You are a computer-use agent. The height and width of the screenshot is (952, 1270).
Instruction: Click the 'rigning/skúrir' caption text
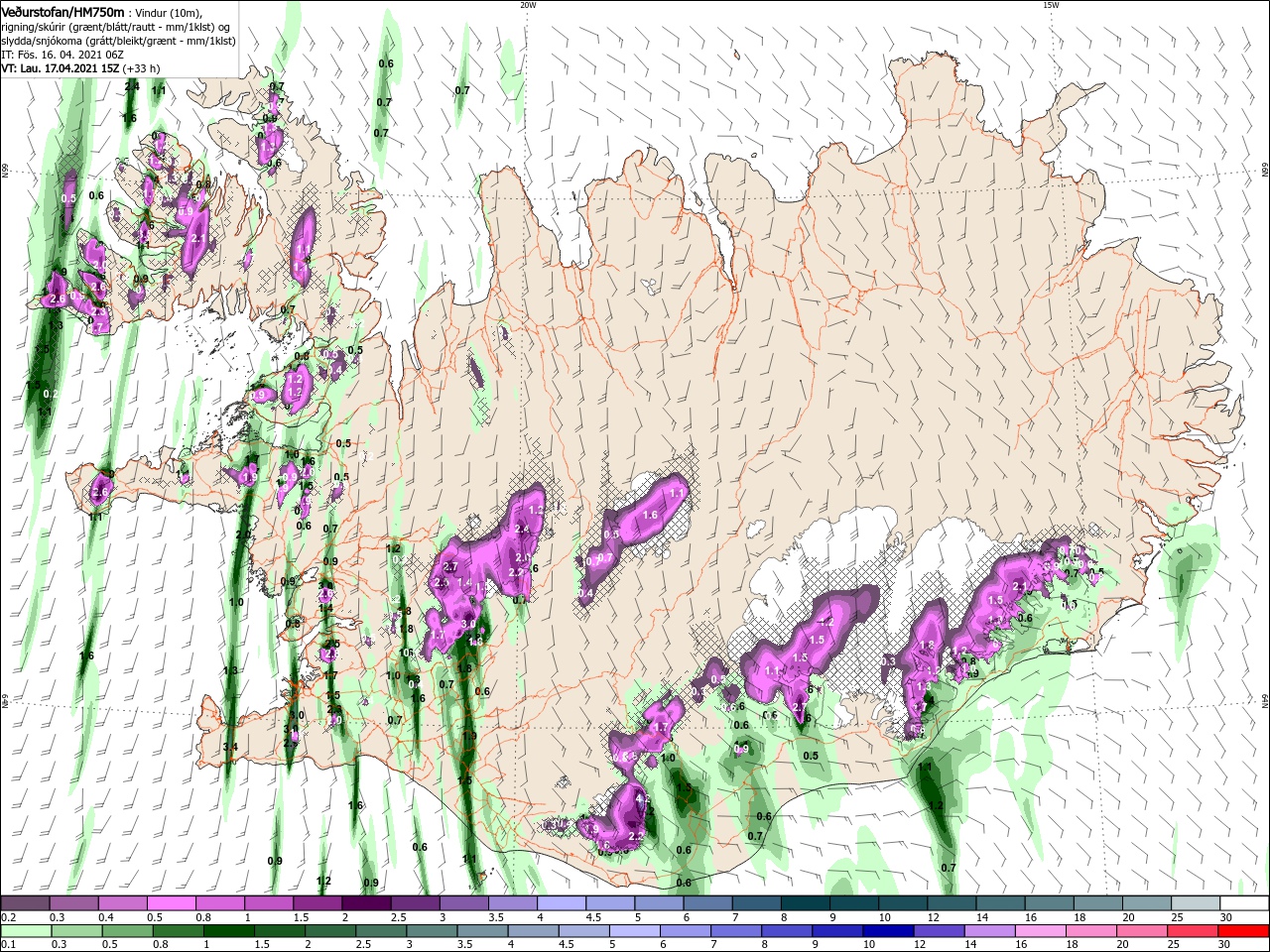pos(32,27)
